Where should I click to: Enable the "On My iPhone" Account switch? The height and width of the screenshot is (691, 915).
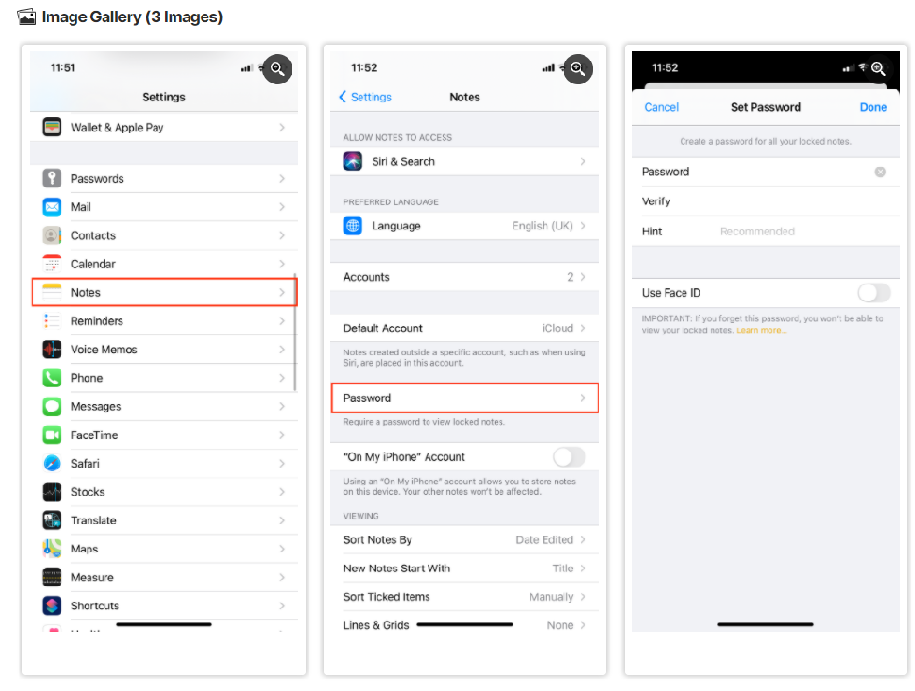[569, 457]
